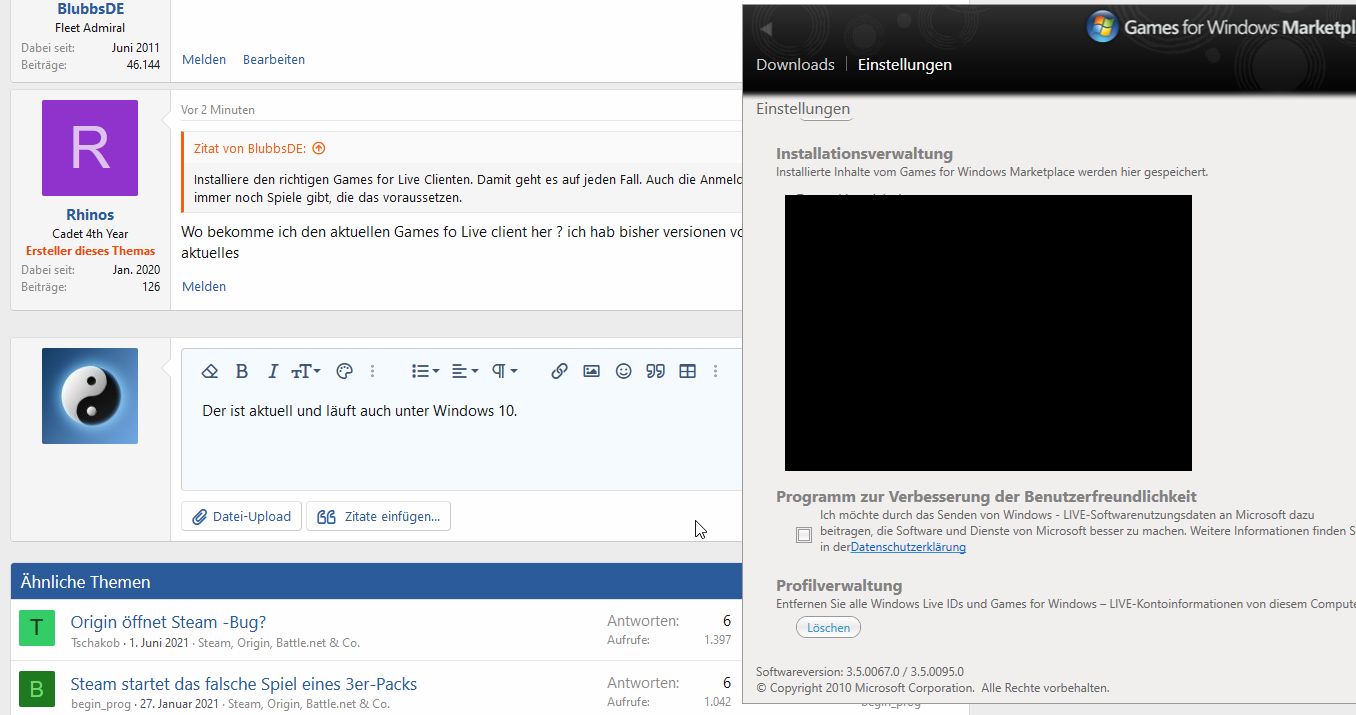The image size is (1356, 715).
Task: Open more options after the palette icon
Action: 372,371
